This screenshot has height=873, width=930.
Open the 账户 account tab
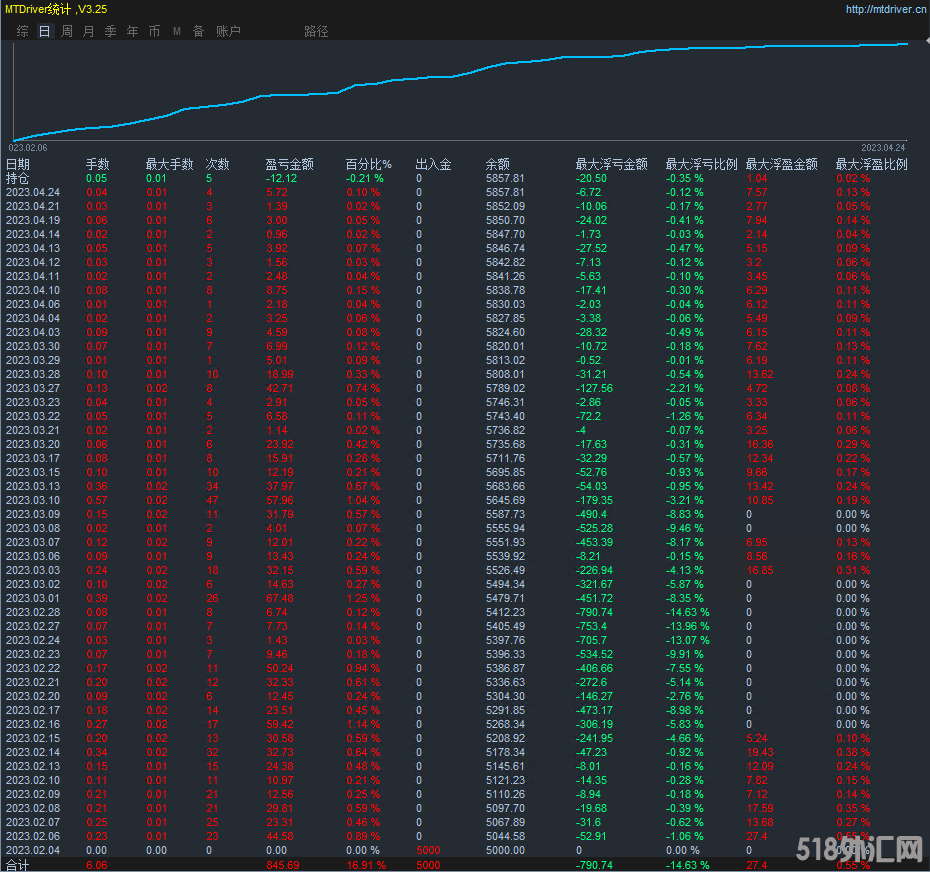(x=228, y=31)
